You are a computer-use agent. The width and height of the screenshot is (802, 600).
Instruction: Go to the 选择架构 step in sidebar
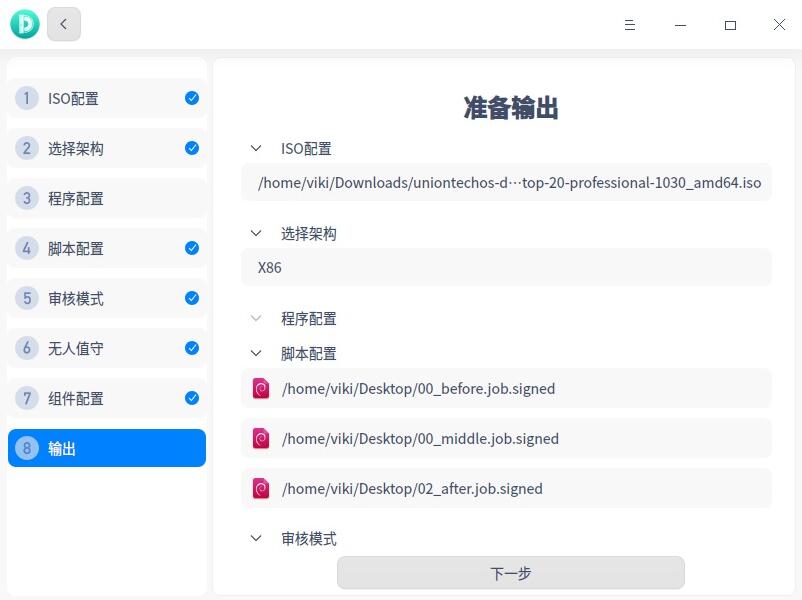pyautogui.click(x=107, y=148)
